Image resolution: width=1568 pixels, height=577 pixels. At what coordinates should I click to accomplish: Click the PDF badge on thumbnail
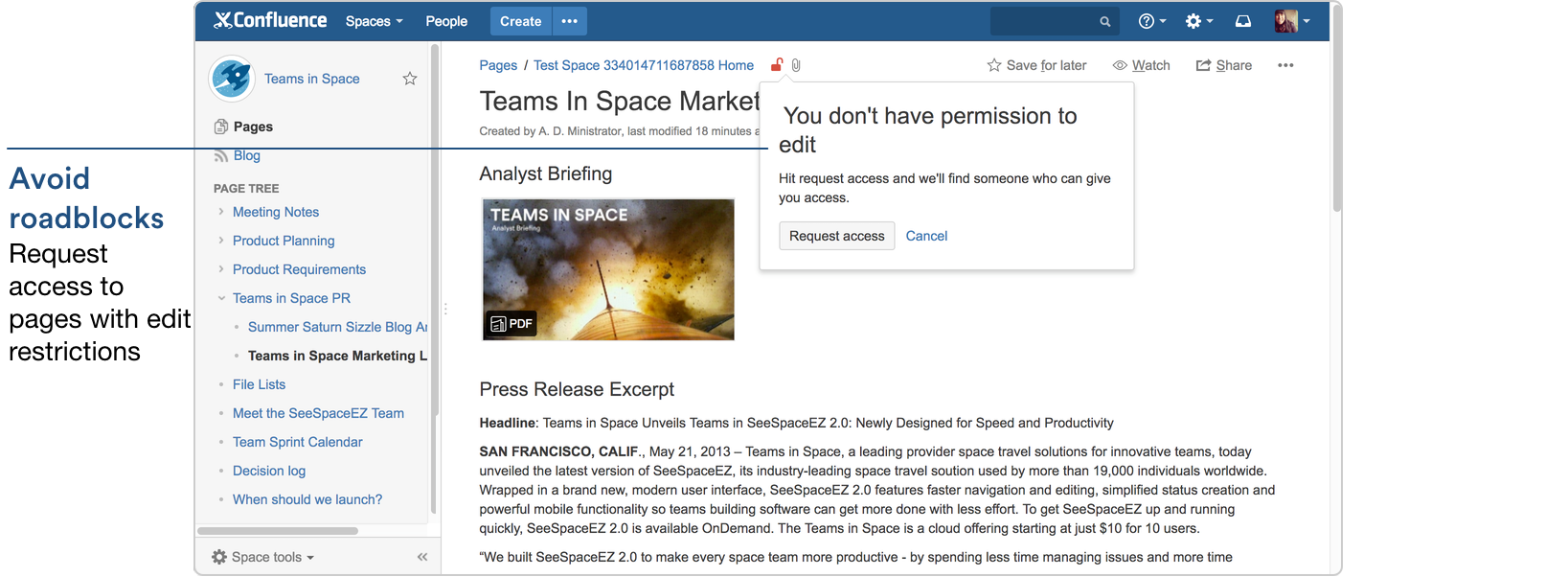pos(511,324)
